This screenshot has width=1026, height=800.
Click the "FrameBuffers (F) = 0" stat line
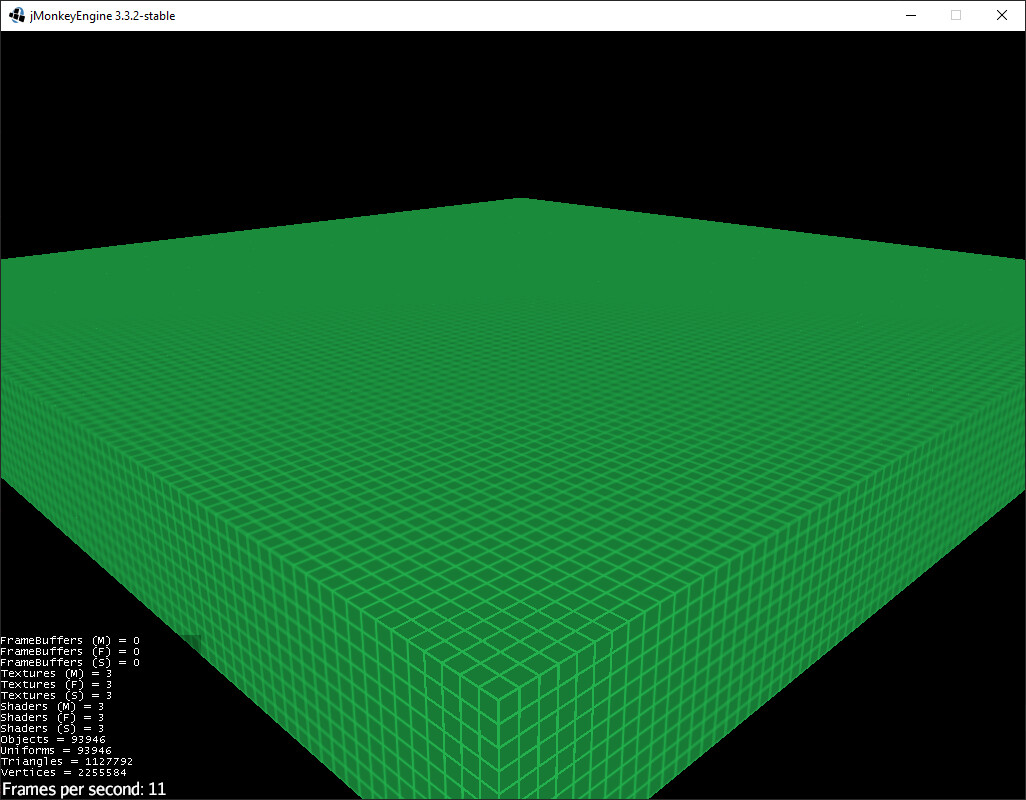(x=70, y=652)
